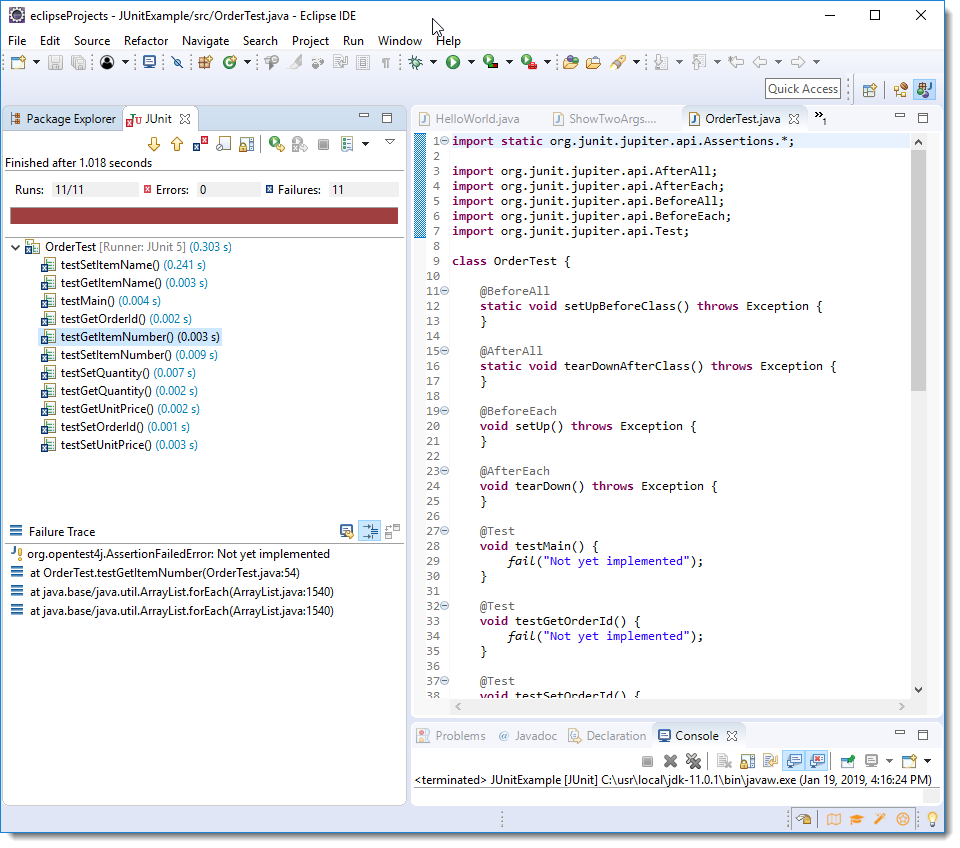Click the Tip of the Day lightbulb icon
960x848 pixels.
[x=932, y=819]
